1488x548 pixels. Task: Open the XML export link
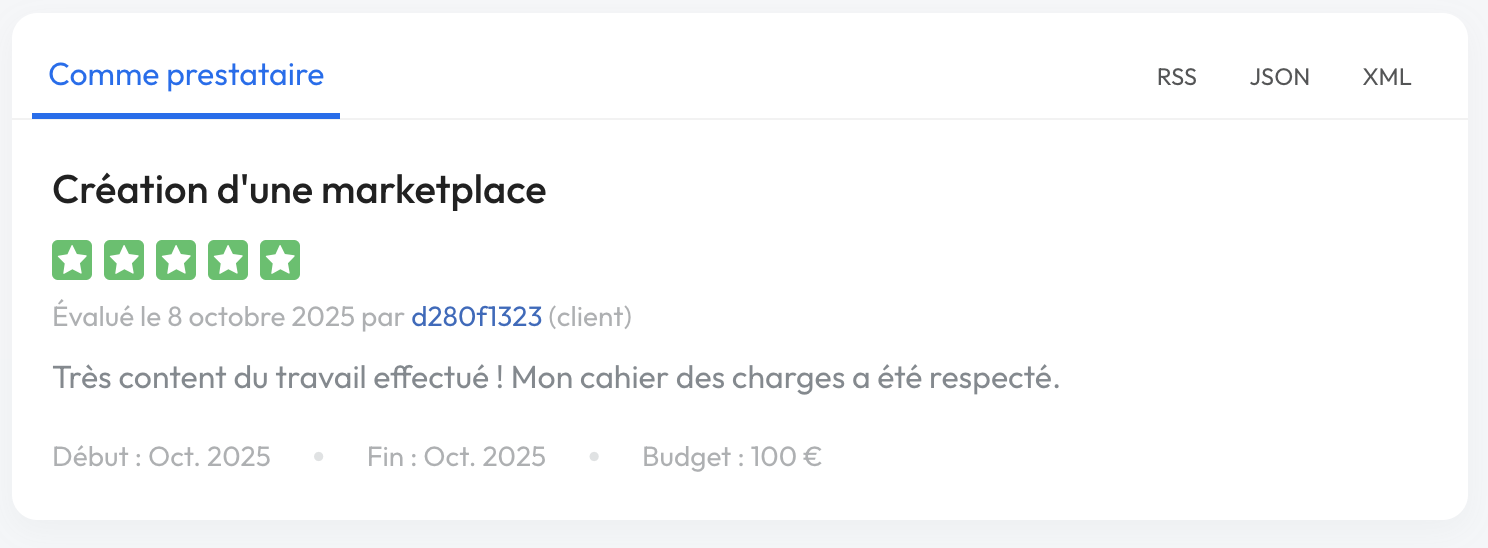coord(1387,77)
